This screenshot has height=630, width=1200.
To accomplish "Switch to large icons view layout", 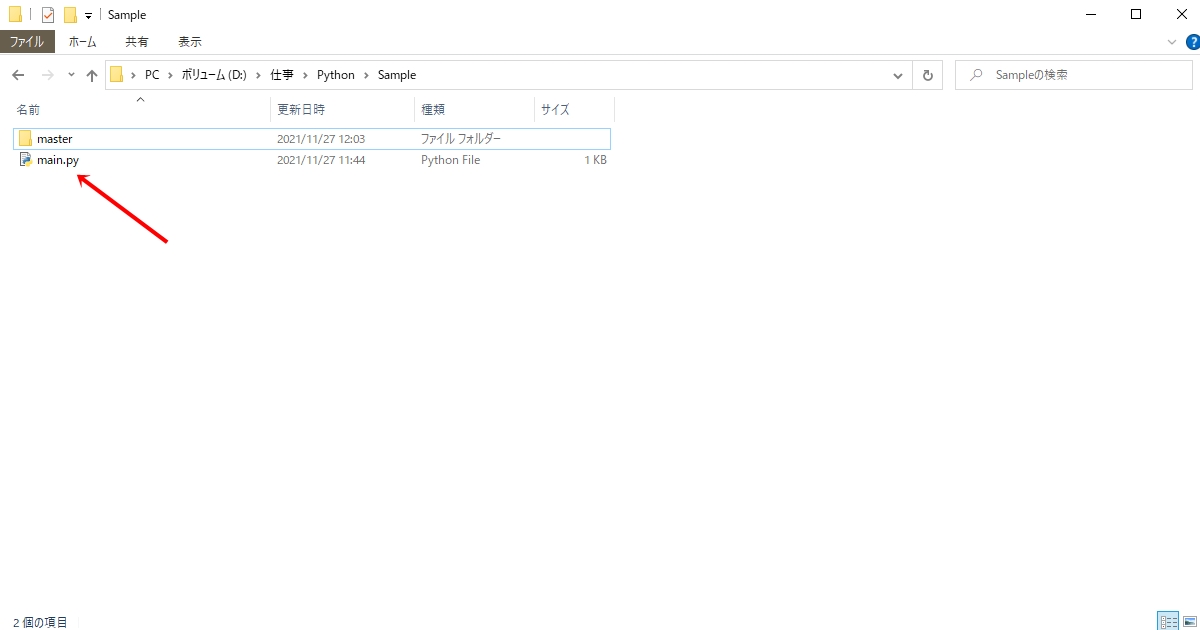I will tap(1188, 621).
